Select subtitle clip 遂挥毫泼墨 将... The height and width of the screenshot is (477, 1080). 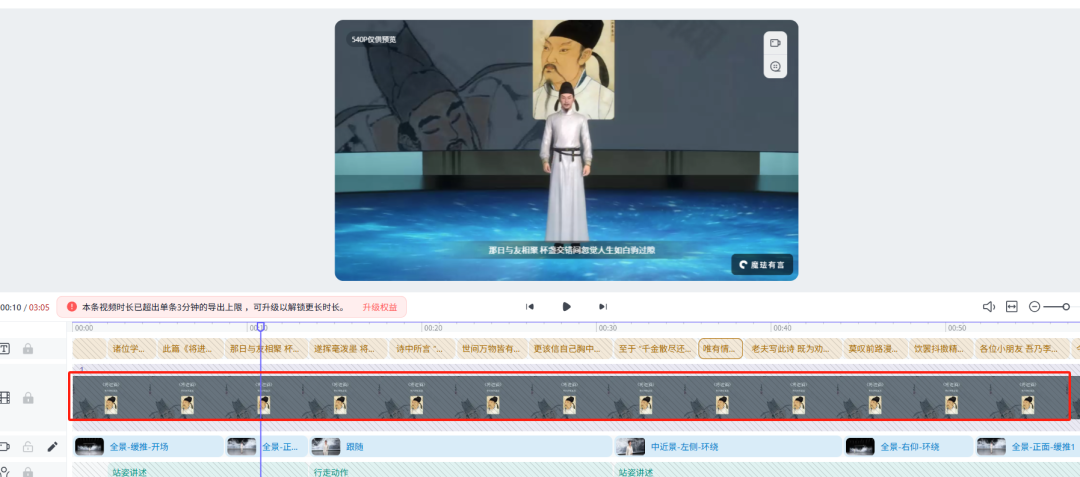coord(349,349)
